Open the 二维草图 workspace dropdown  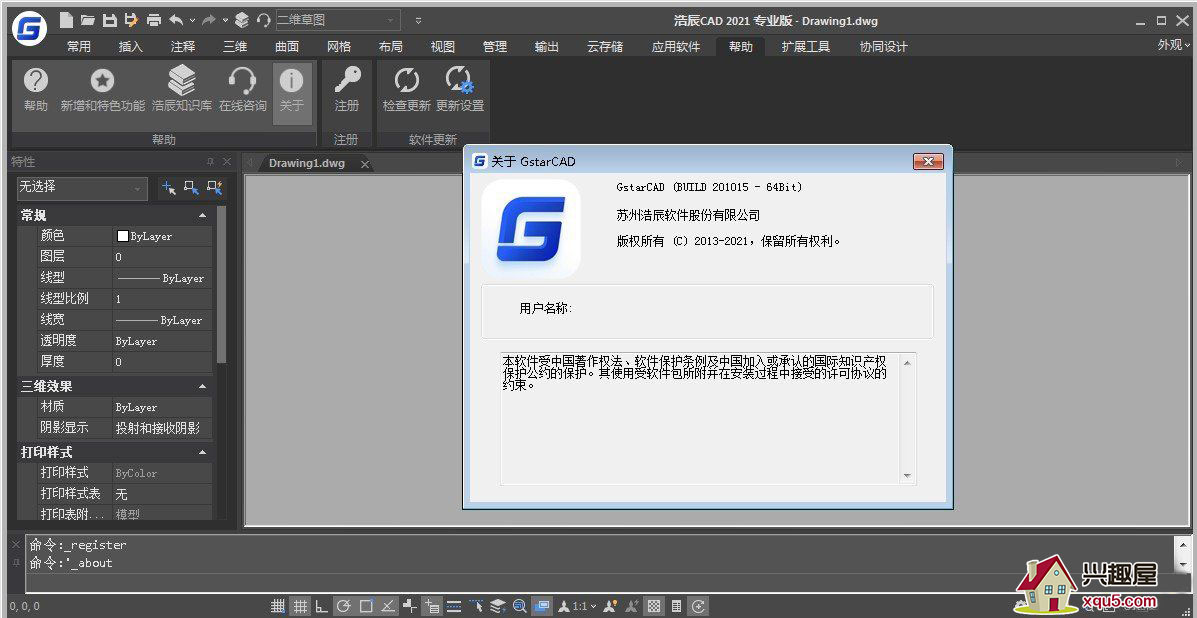(x=337, y=20)
